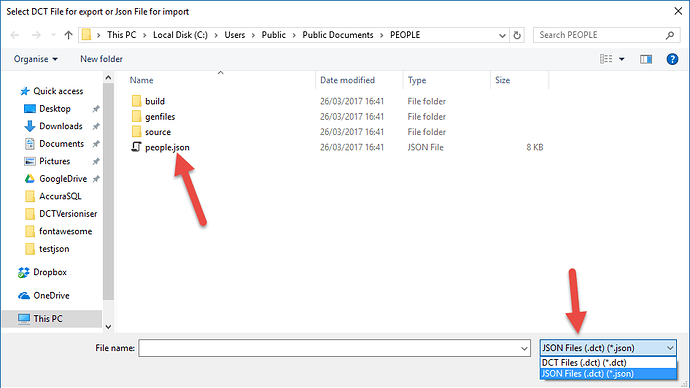The image size is (690, 388).
Task: Click the navigation pane scroll down arrow
Action: coord(108,327)
